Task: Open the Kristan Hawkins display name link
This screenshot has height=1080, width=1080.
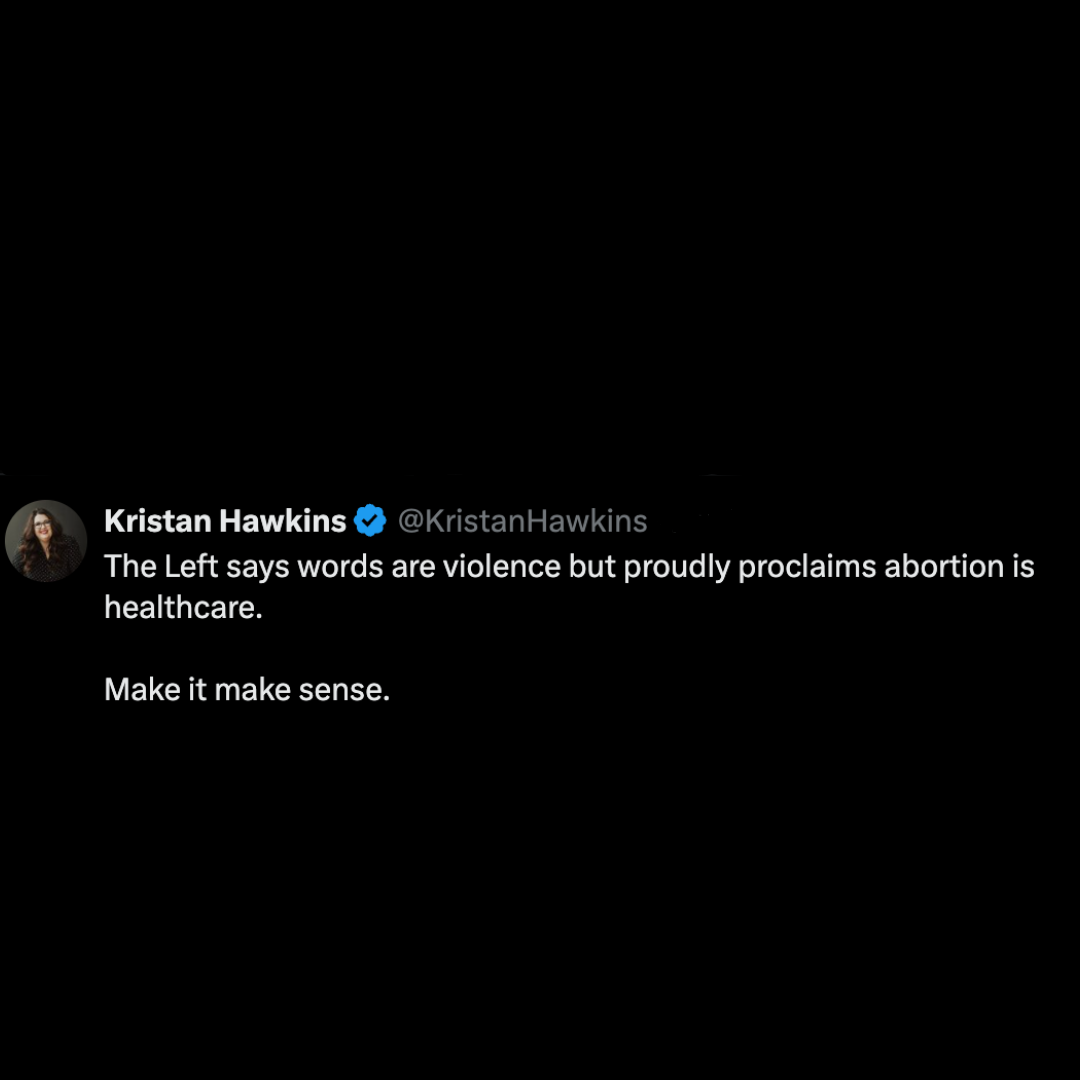Action: pyautogui.click(x=225, y=521)
